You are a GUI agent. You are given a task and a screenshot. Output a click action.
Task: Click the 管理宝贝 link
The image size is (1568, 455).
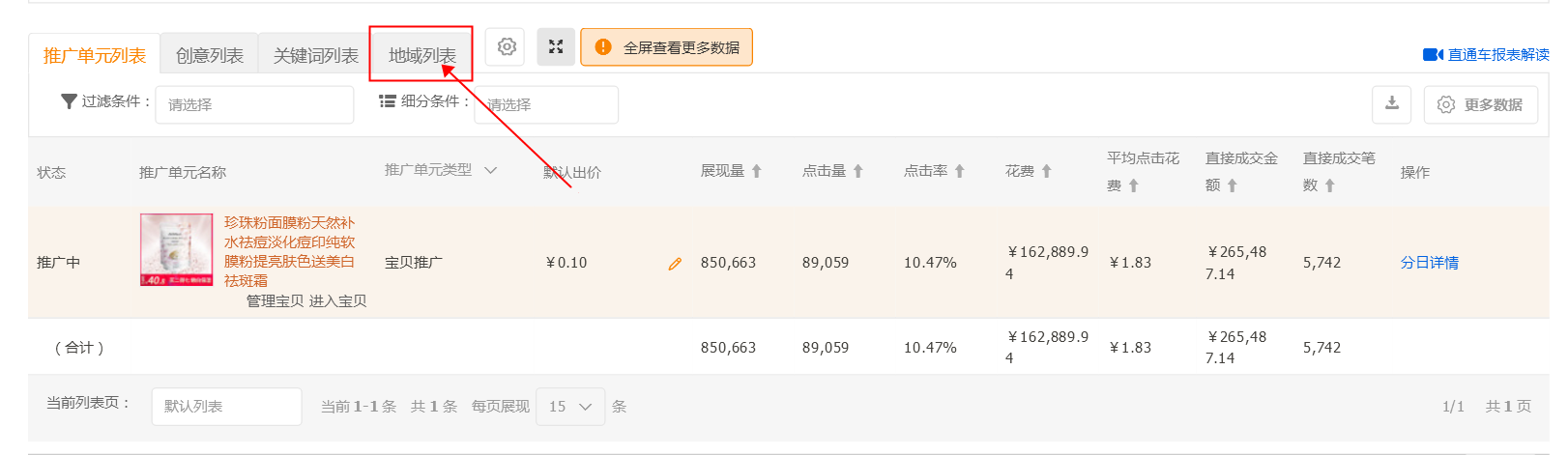pyautogui.click(x=276, y=301)
